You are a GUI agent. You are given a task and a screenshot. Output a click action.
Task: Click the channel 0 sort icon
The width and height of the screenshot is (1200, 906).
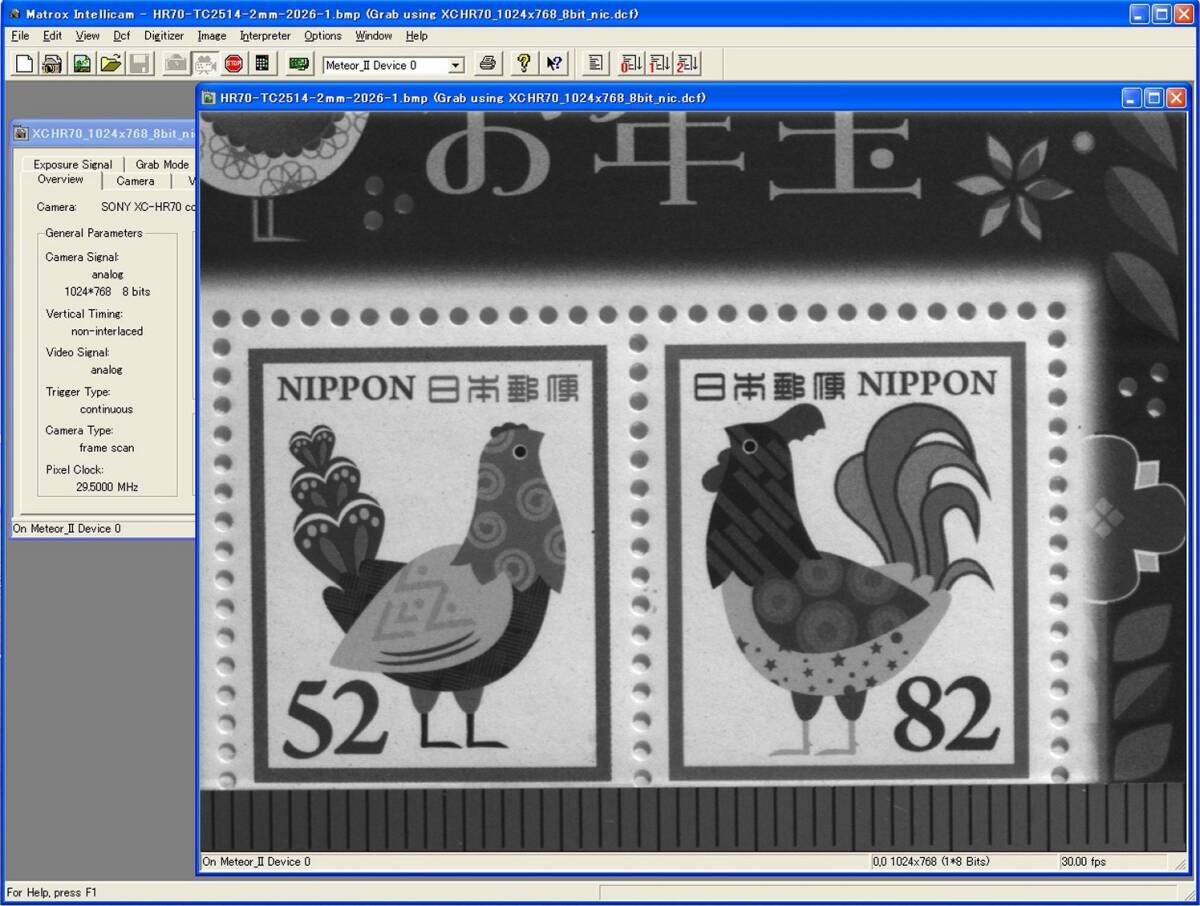(x=631, y=64)
